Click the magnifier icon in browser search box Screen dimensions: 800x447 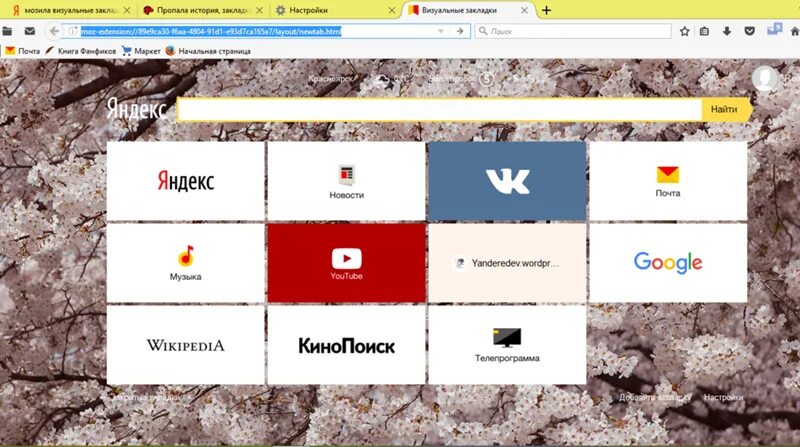coord(483,31)
